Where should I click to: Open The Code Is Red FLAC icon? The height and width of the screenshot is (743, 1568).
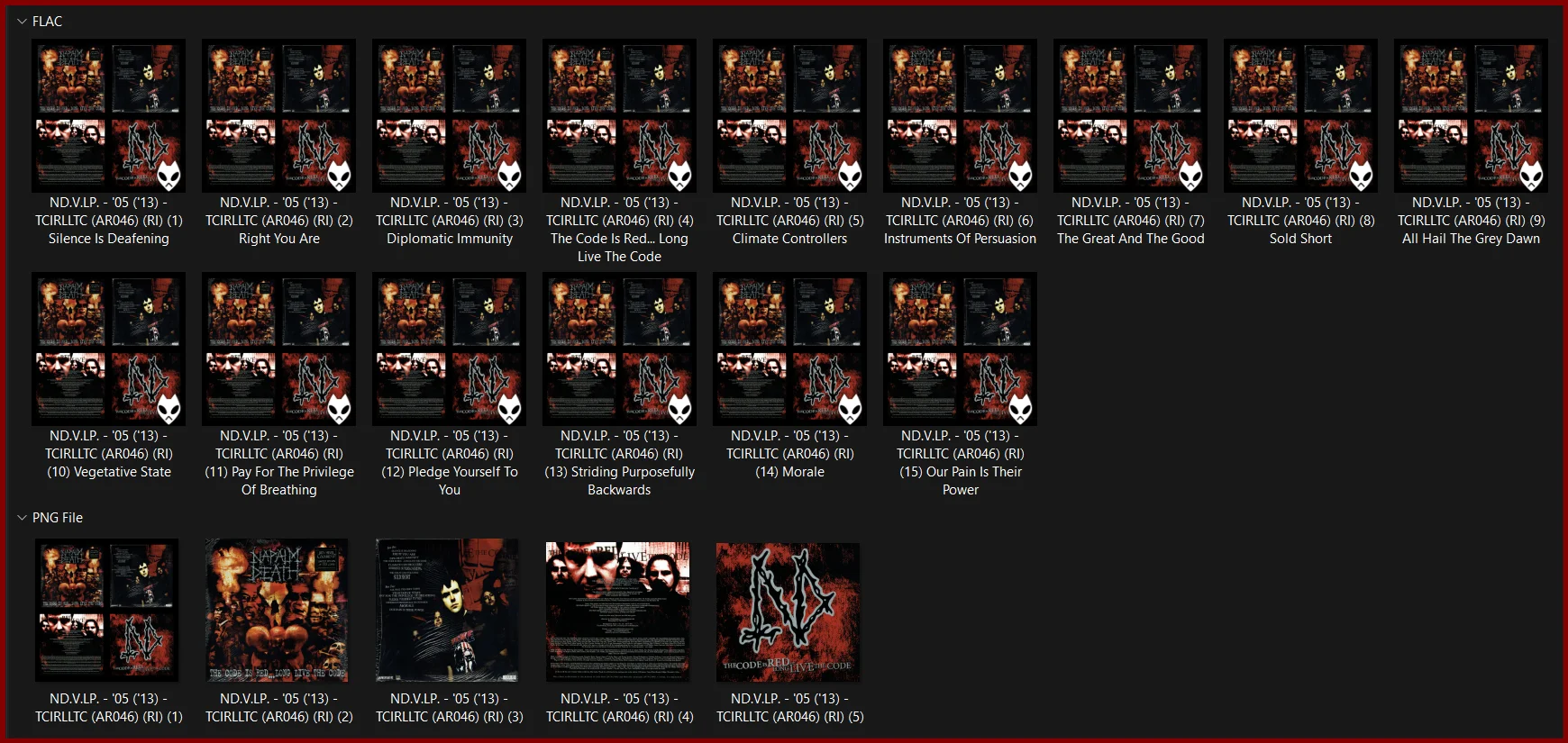click(x=620, y=115)
